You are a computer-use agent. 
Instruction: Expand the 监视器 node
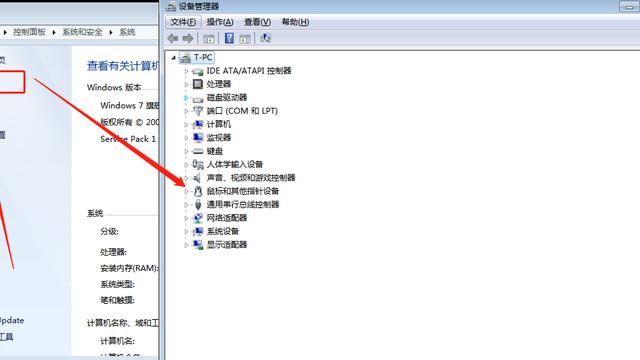tap(186, 138)
